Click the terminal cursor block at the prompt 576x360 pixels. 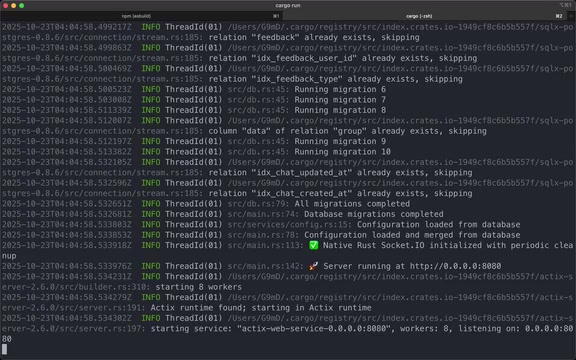4,349
